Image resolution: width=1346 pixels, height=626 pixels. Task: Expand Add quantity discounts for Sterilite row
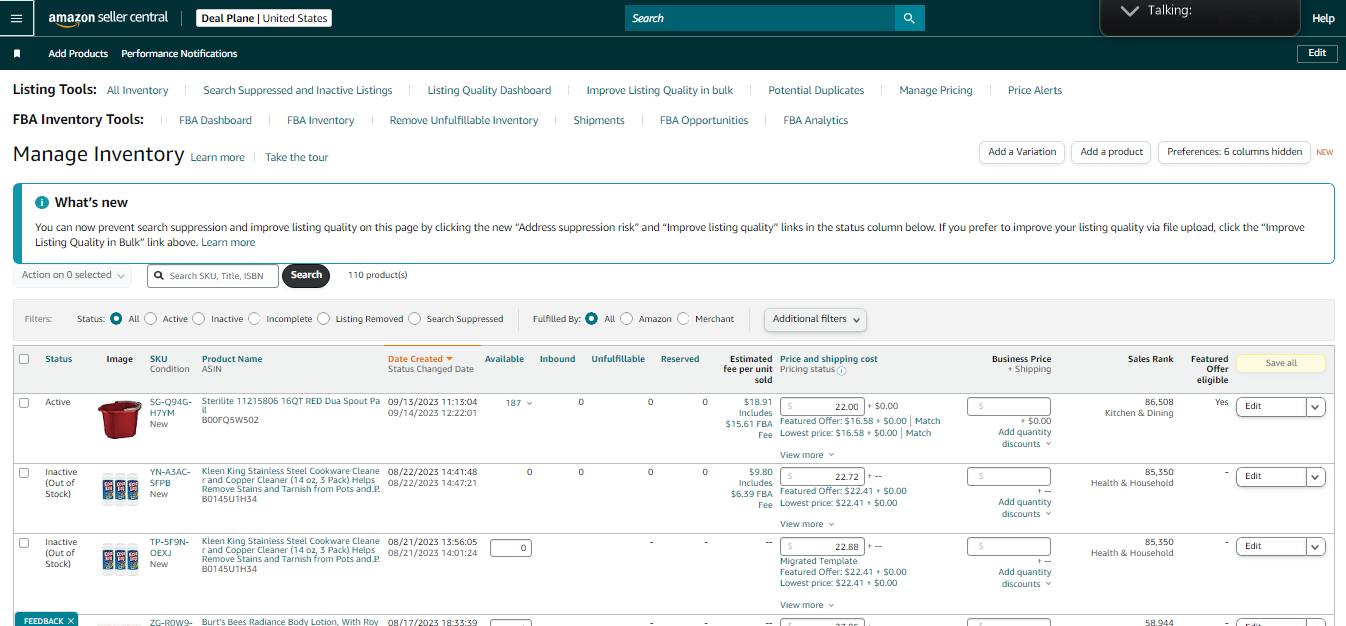pyautogui.click(x=1025, y=438)
